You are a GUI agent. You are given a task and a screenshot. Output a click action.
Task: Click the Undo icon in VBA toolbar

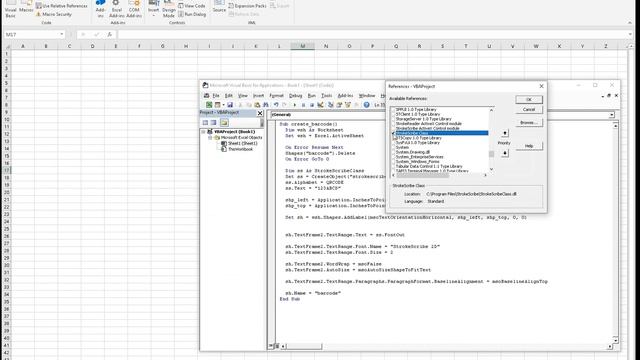[276, 105]
